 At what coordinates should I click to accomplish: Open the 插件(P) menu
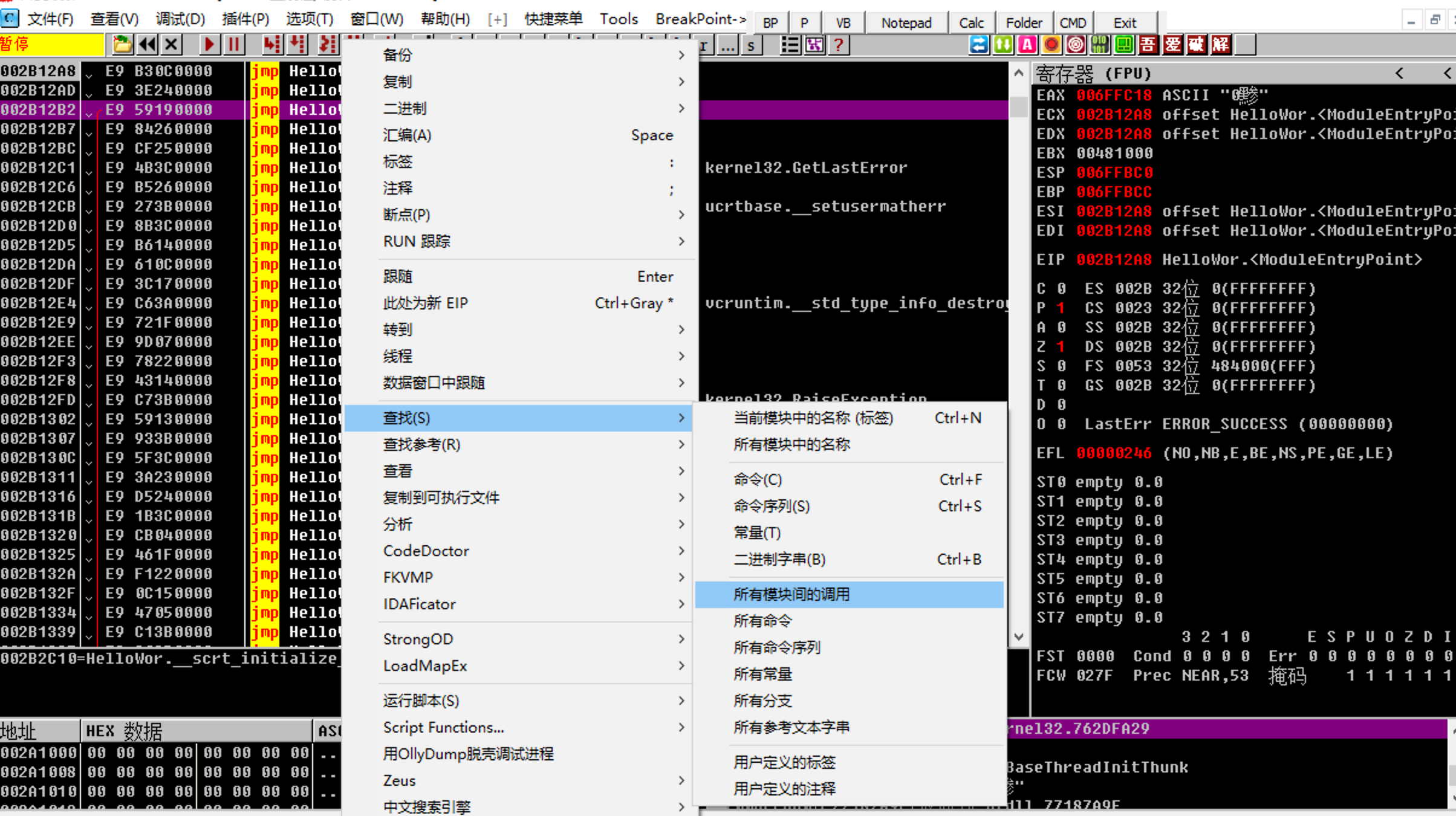[245, 19]
